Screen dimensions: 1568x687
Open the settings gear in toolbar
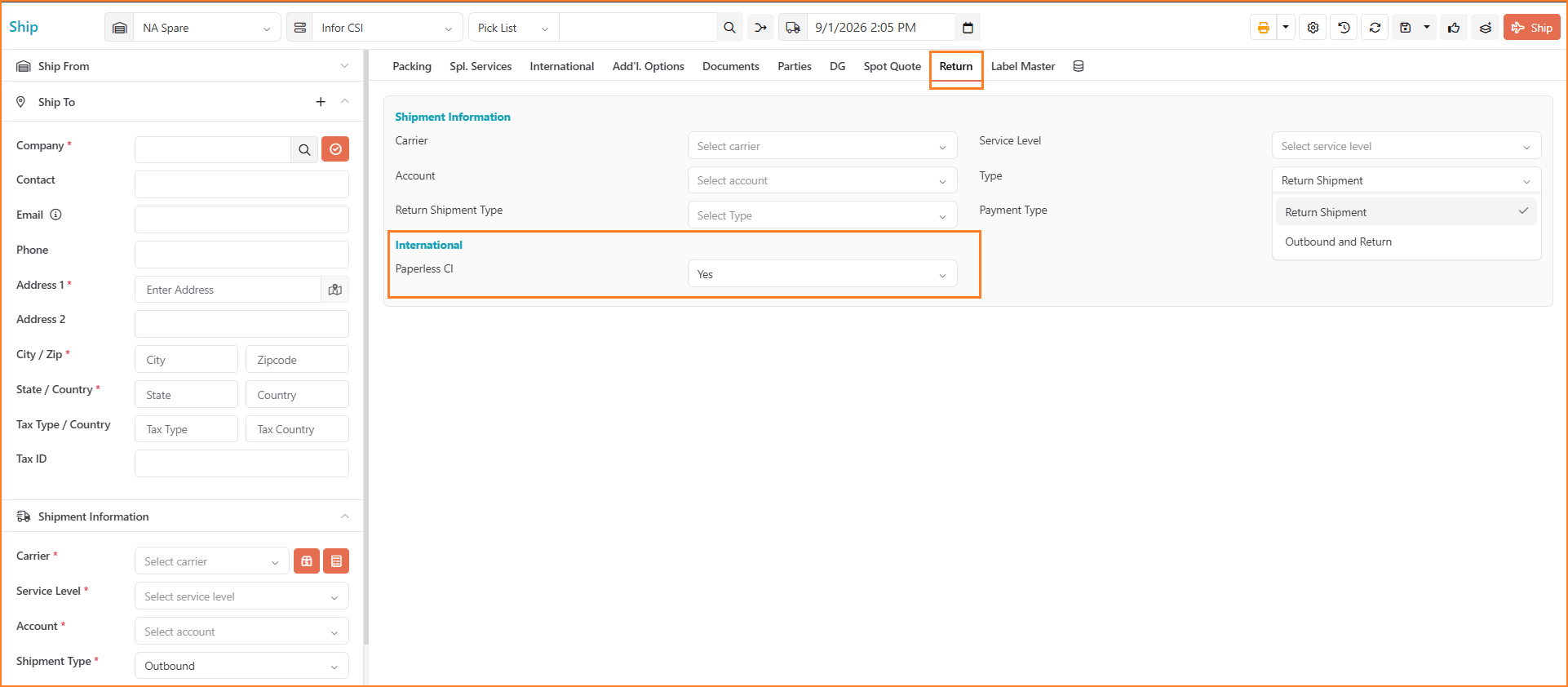1313,28
